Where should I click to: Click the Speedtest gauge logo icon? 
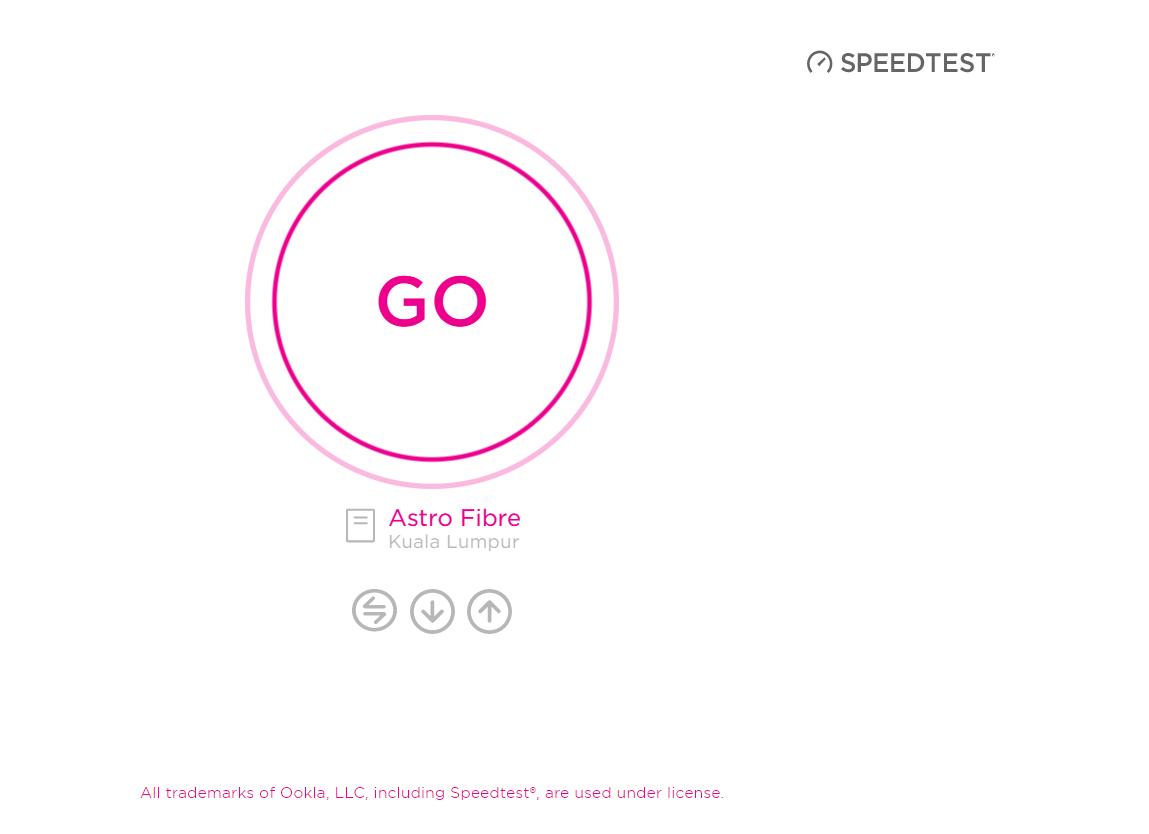coord(819,63)
